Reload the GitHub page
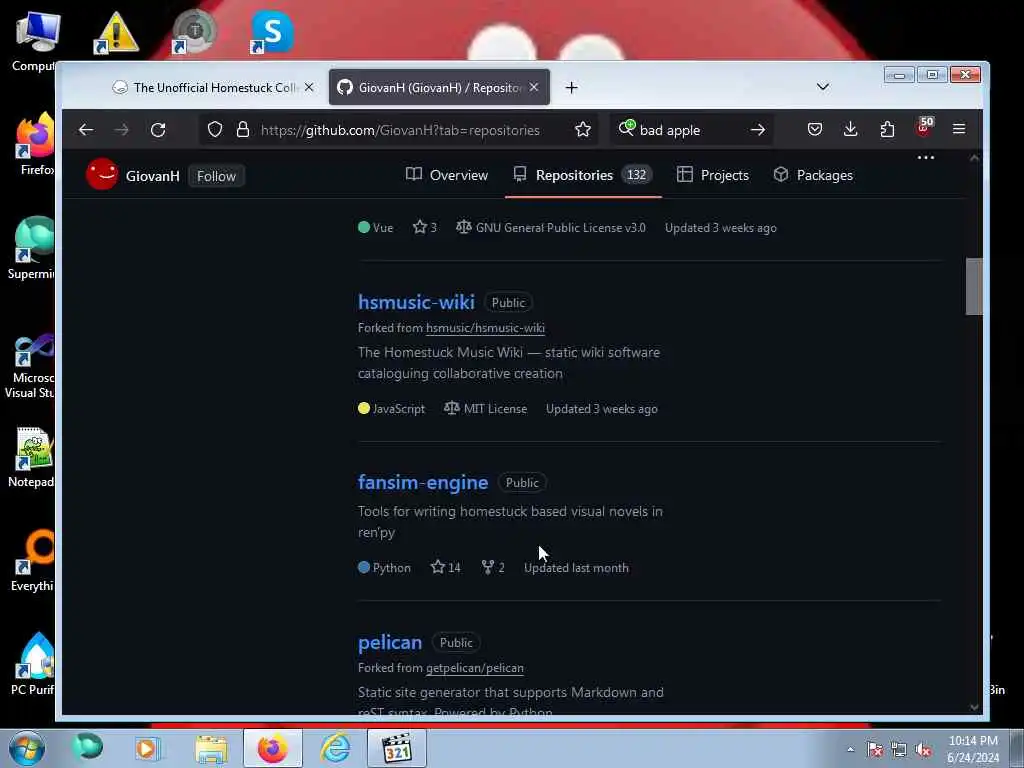 (x=158, y=130)
